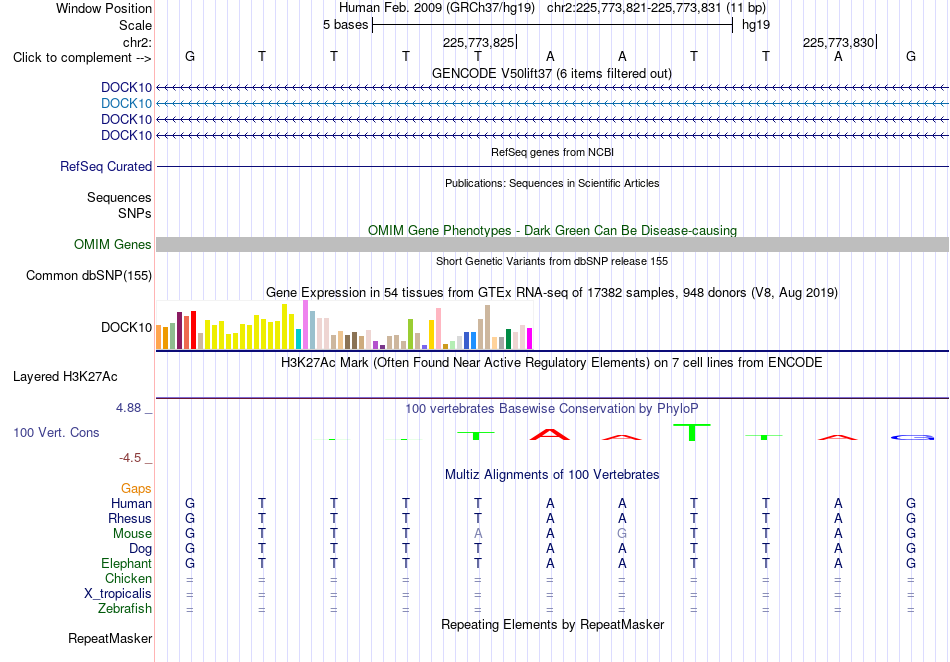Click the Scale track label
This screenshot has height=662, width=950.
tap(135, 25)
